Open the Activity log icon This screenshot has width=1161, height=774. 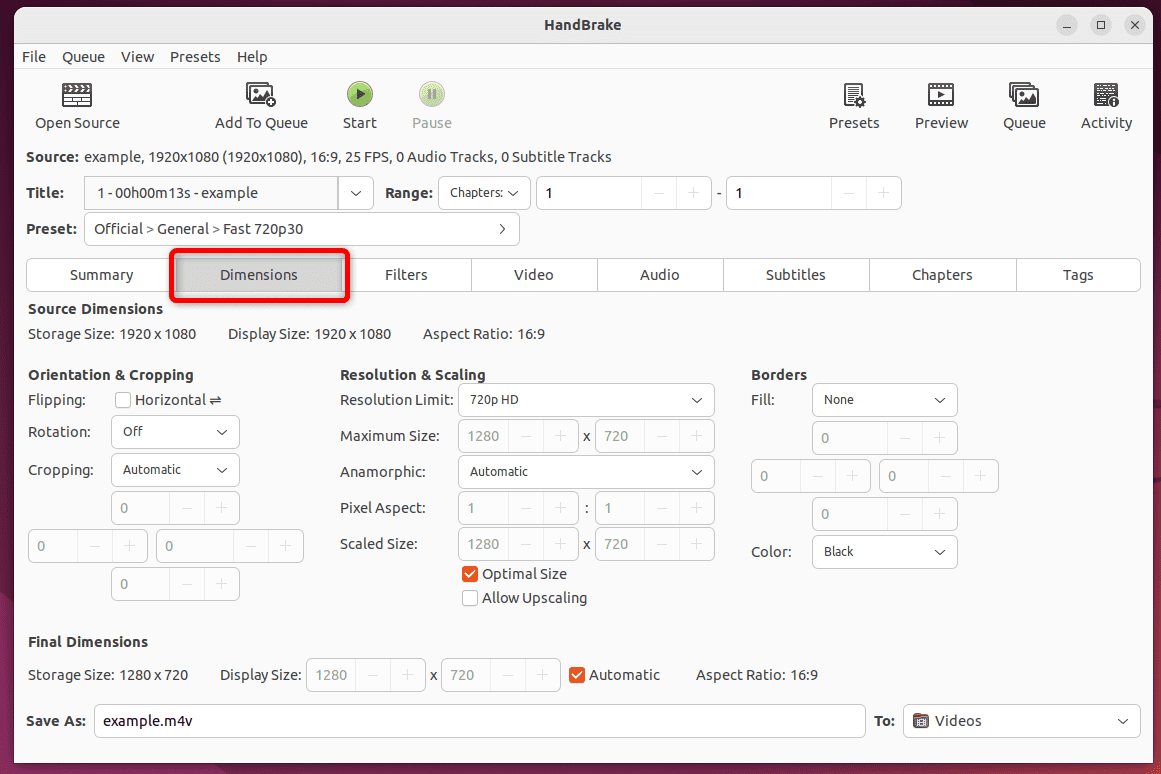(1106, 95)
